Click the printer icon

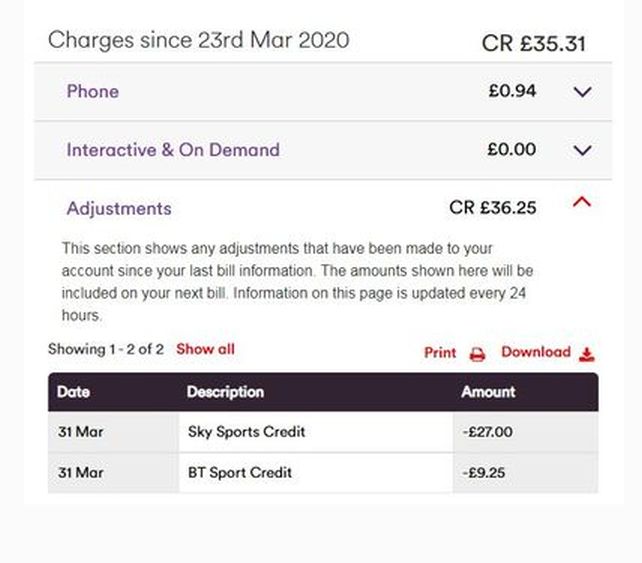pos(477,354)
